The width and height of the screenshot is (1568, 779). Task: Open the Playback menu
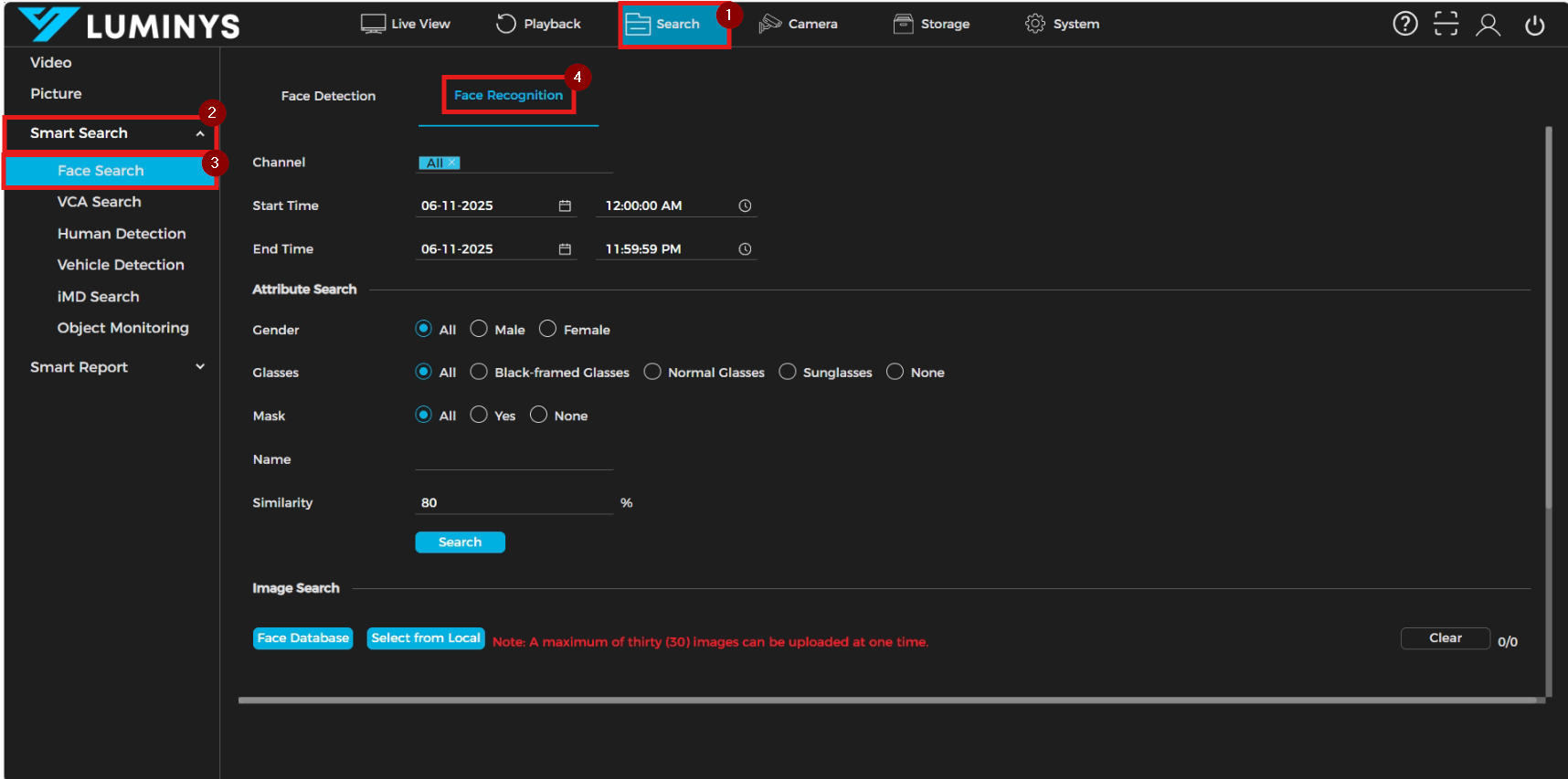click(x=538, y=24)
